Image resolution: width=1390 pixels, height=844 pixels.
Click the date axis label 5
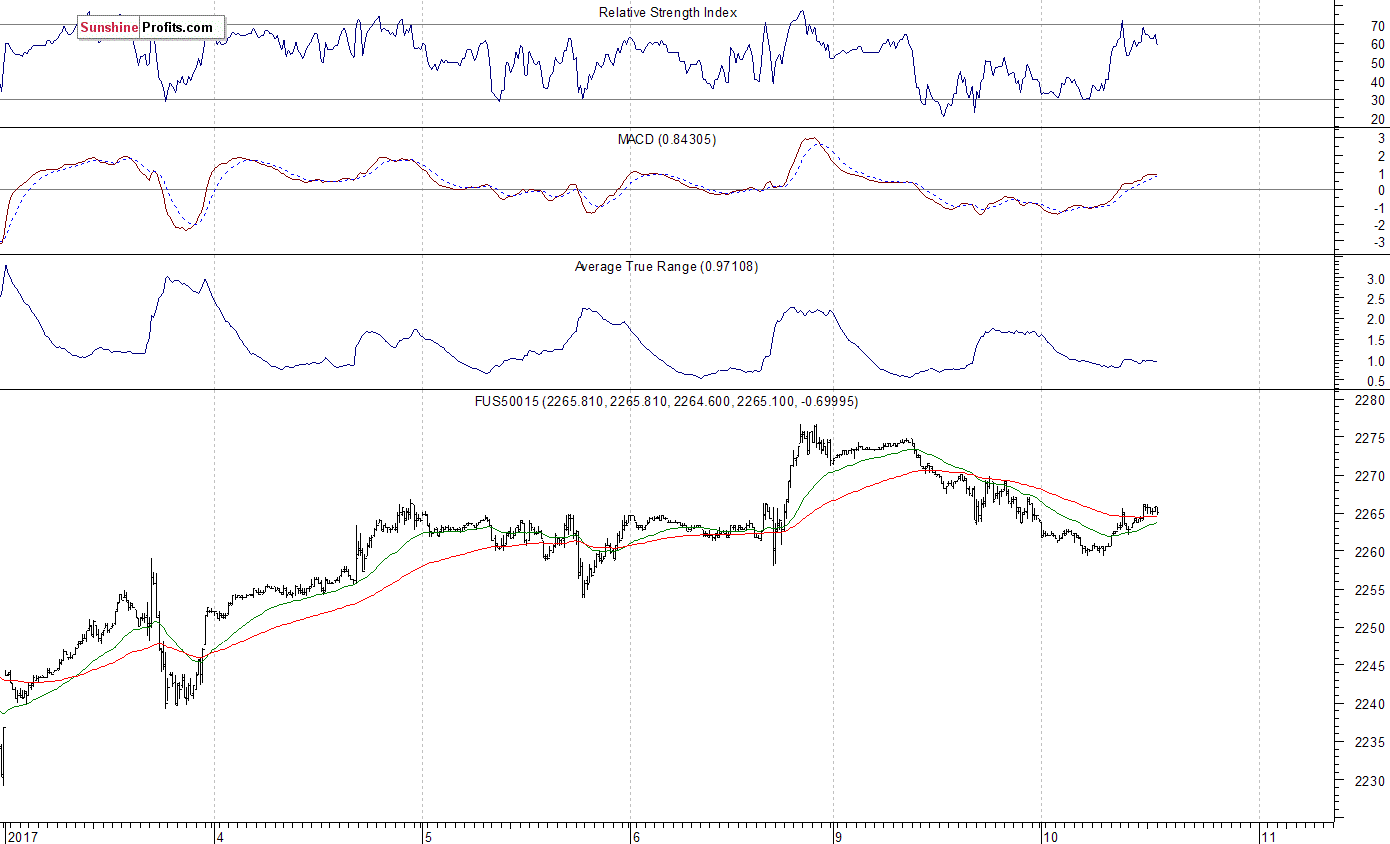(x=428, y=835)
